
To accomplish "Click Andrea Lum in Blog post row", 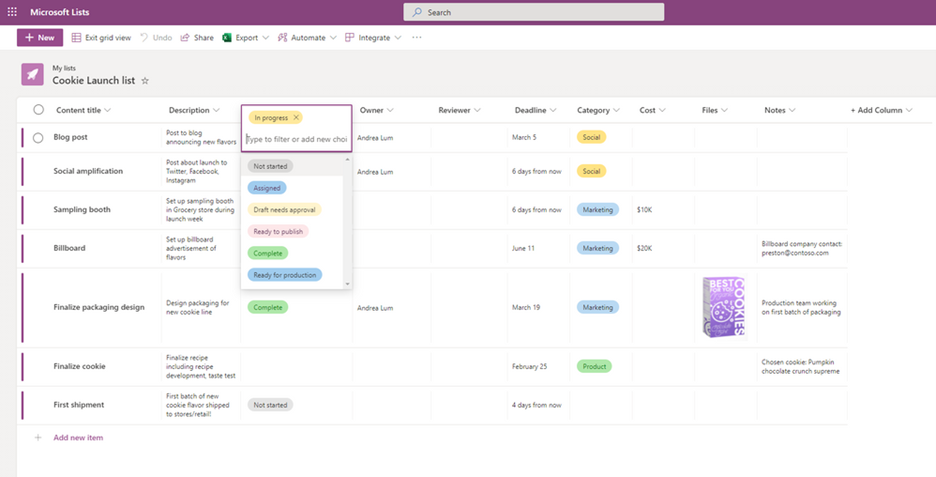I will [375, 138].
